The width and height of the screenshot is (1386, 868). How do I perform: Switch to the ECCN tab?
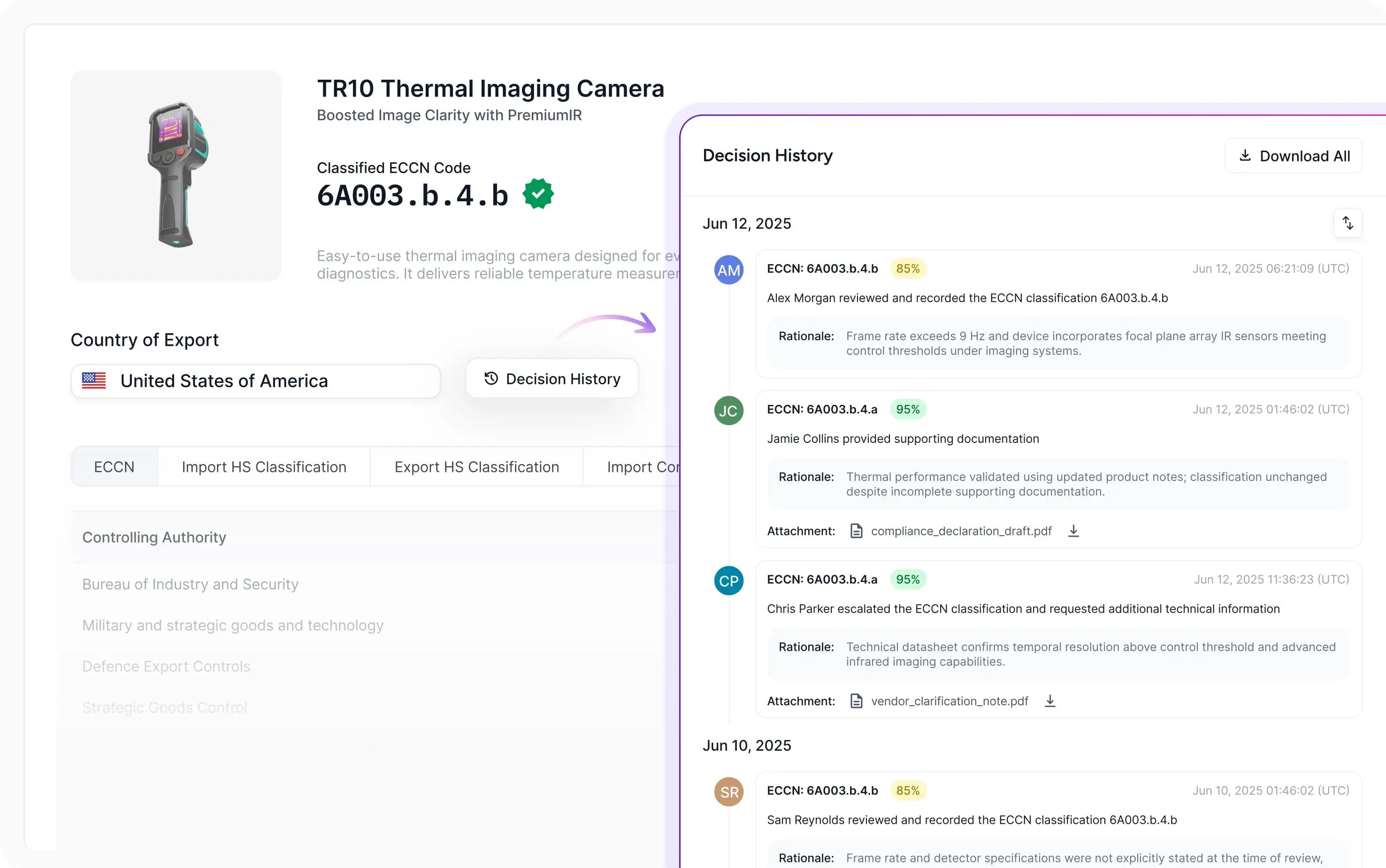pos(114,467)
